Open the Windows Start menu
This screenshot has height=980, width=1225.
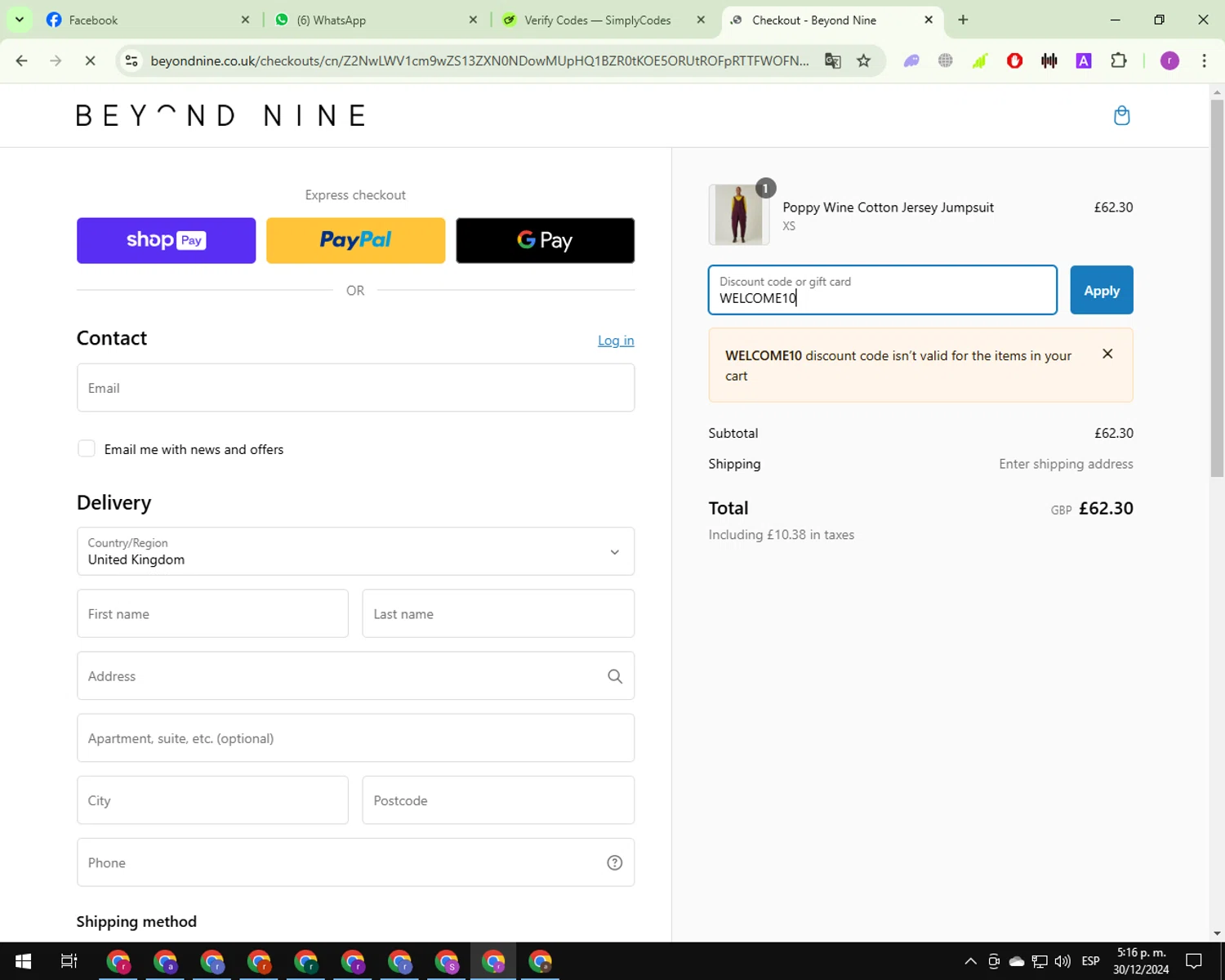coord(23,961)
